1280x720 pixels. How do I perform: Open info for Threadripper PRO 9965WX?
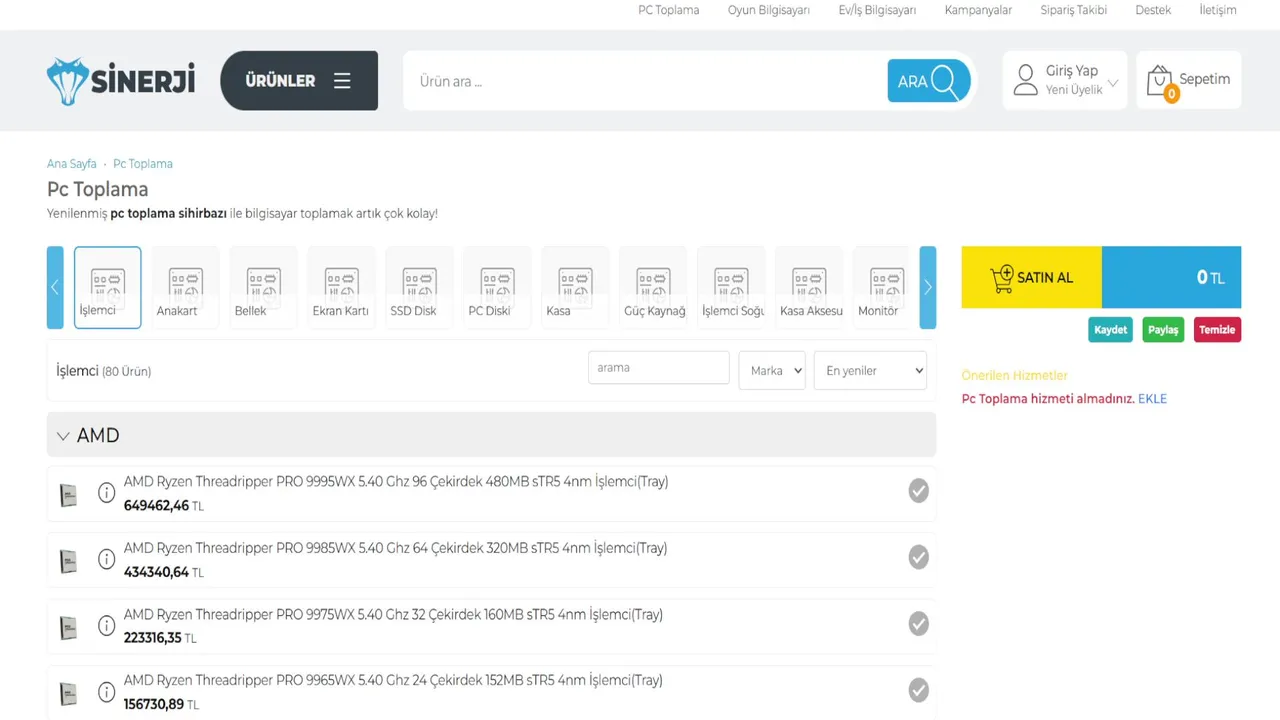click(106, 691)
